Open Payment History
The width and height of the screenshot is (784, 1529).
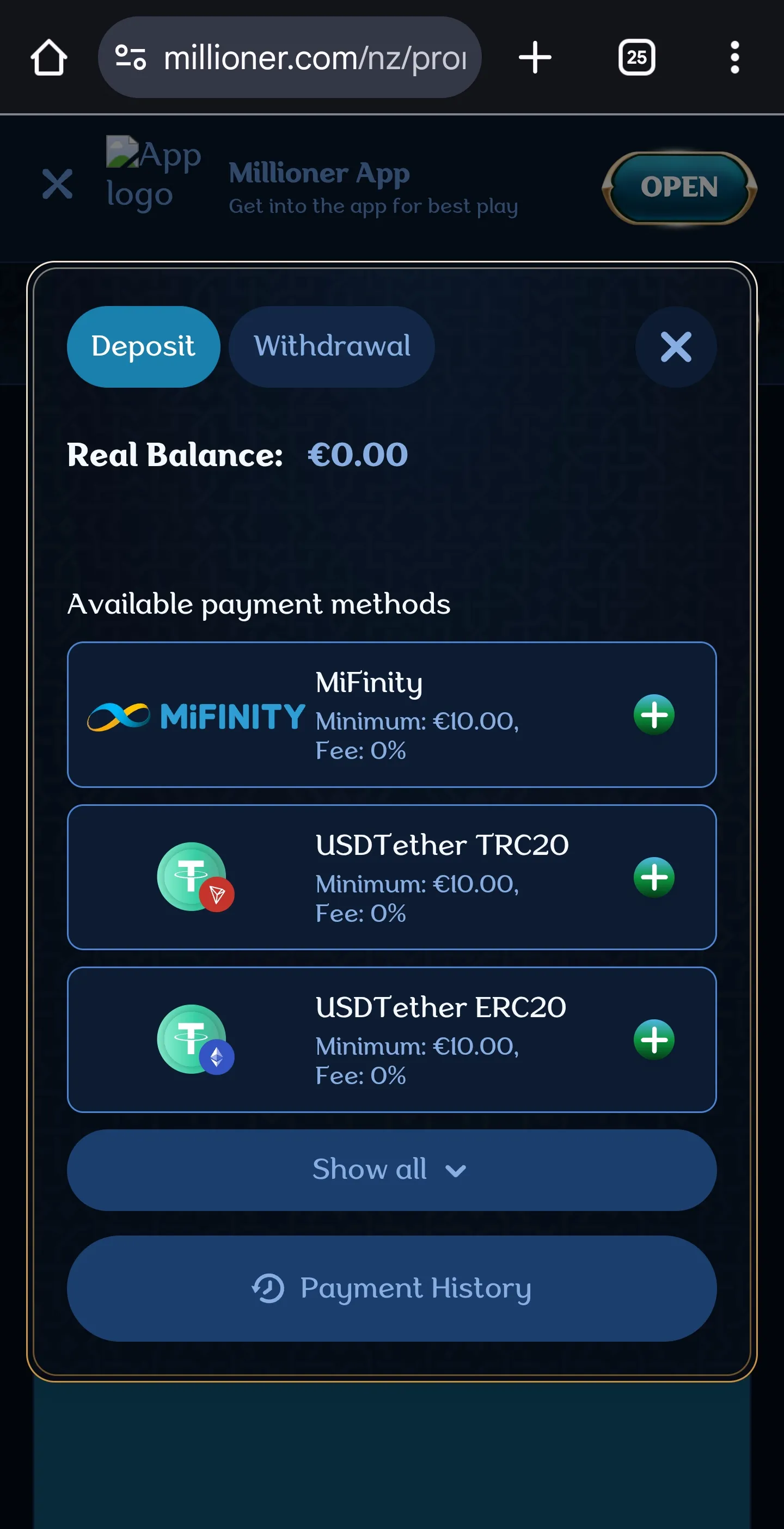(x=391, y=1289)
